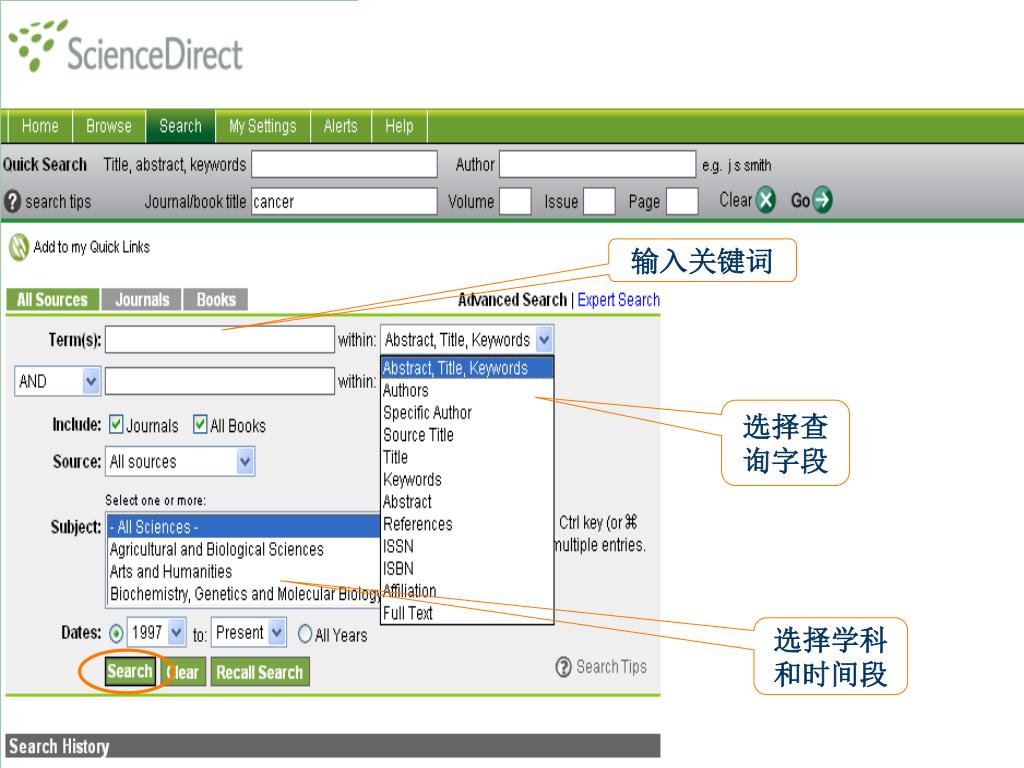
Task: Click the Search Tips link near the form bottom
Action: click(611, 667)
